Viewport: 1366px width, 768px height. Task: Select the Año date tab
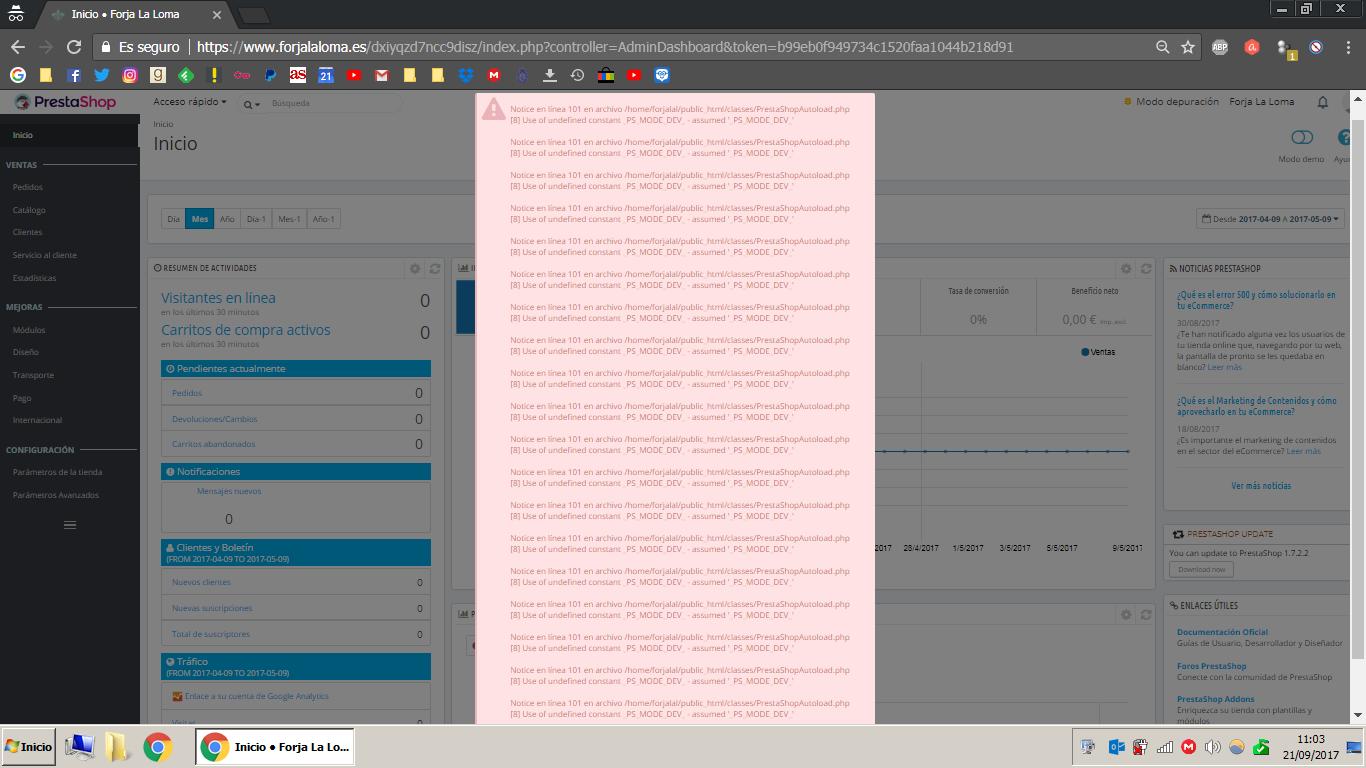227,219
